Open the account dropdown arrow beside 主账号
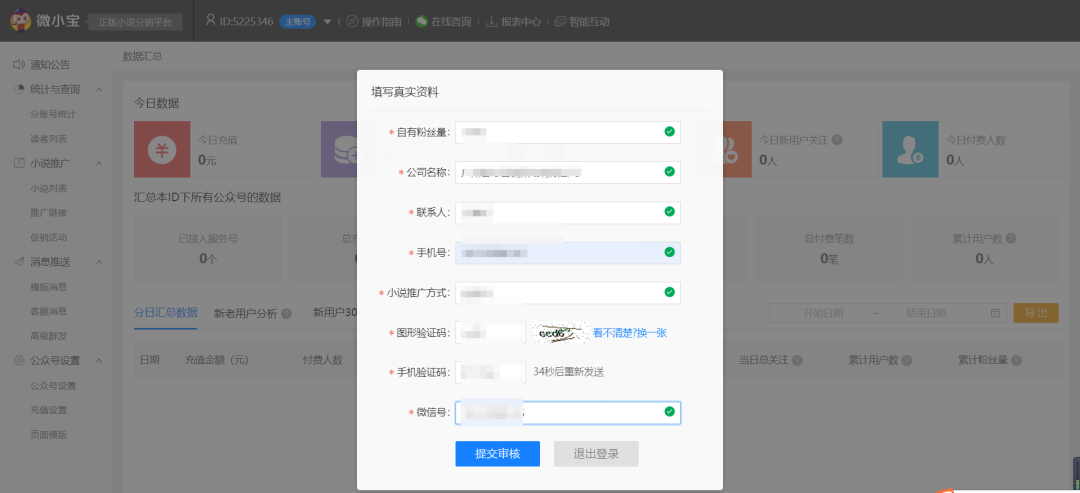 click(327, 21)
